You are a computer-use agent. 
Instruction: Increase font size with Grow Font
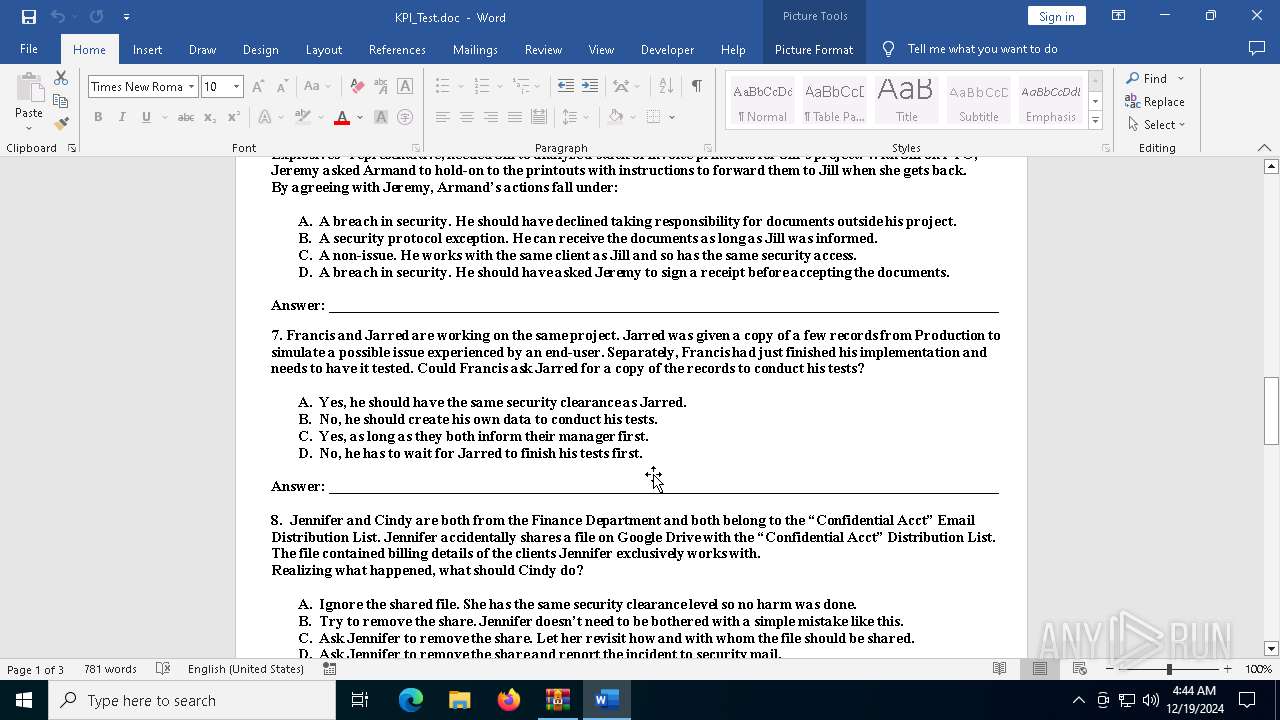point(258,87)
